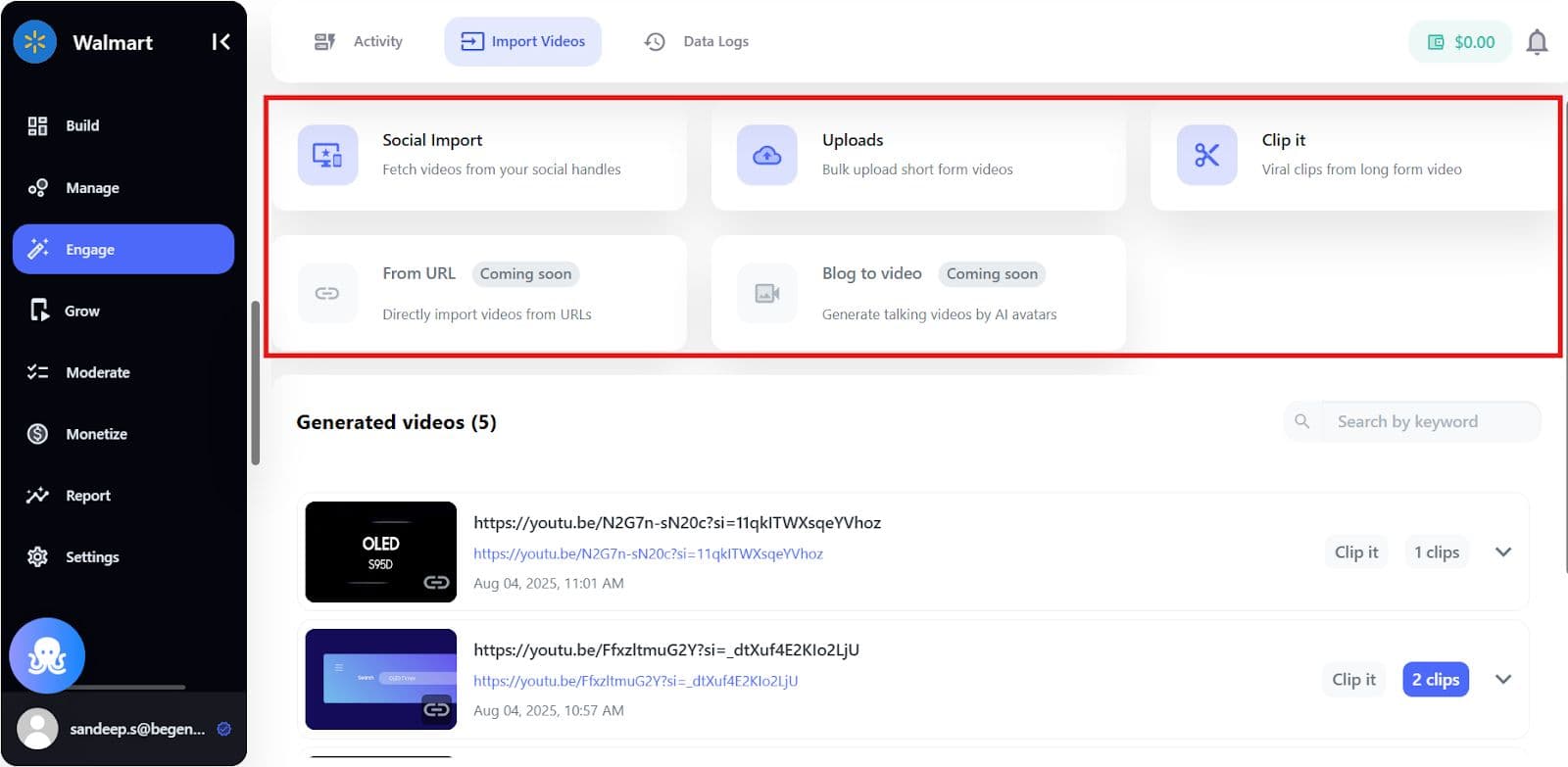Click the Settings gear icon
The image size is (1568, 767).
coord(37,556)
